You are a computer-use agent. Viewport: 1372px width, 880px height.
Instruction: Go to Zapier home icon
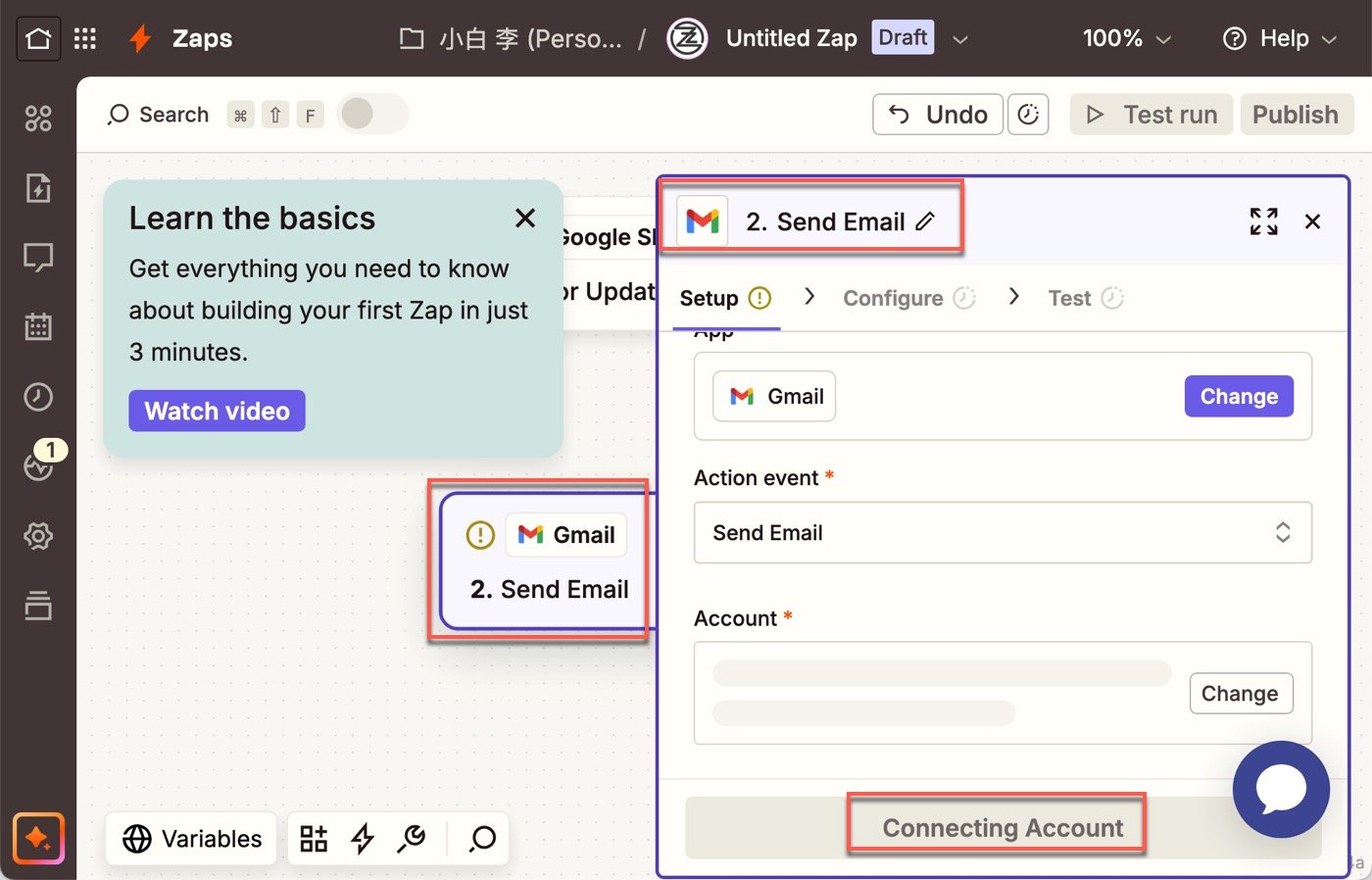pos(38,38)
